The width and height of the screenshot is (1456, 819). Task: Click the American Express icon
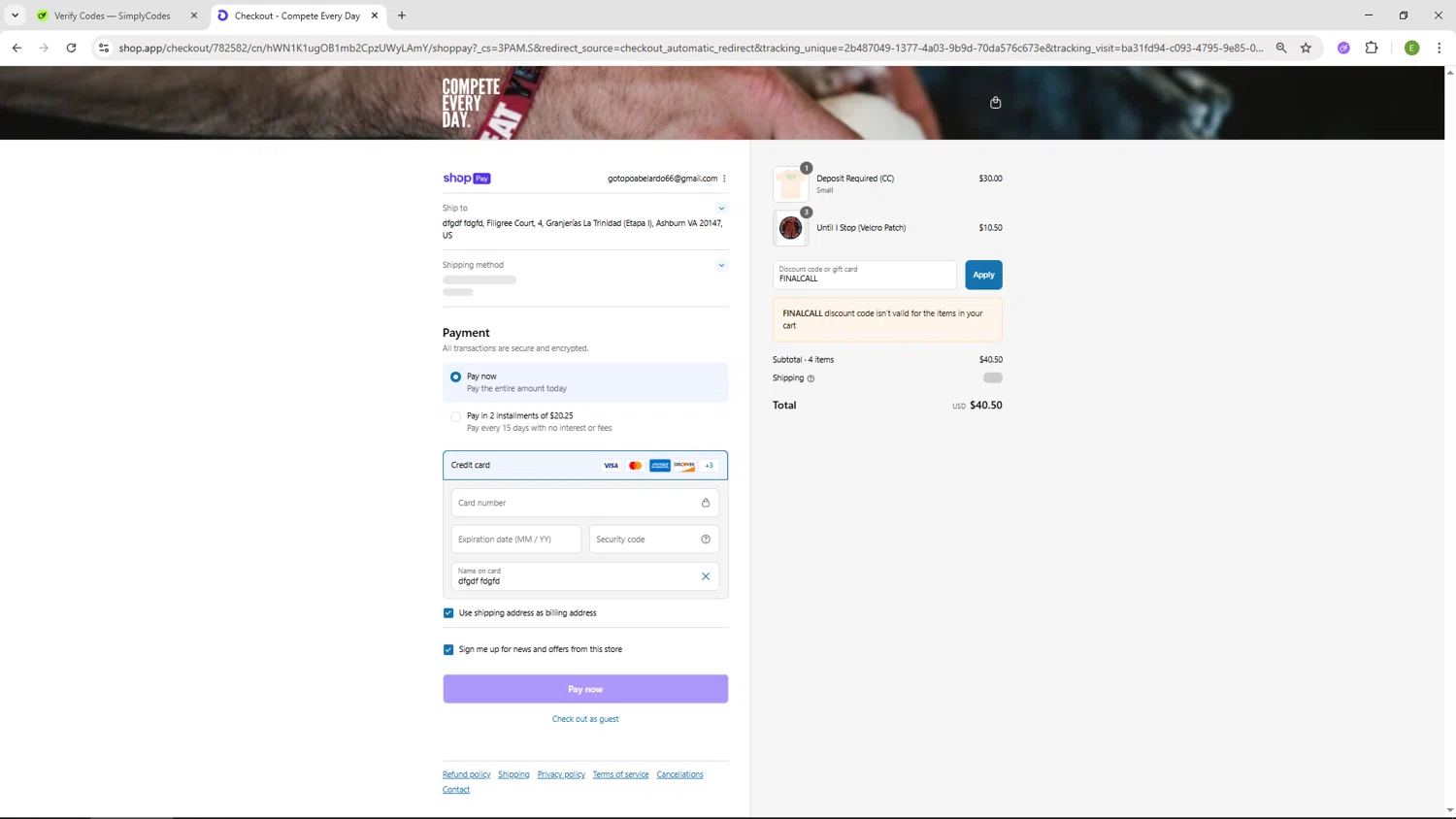[x=660, y=466]
